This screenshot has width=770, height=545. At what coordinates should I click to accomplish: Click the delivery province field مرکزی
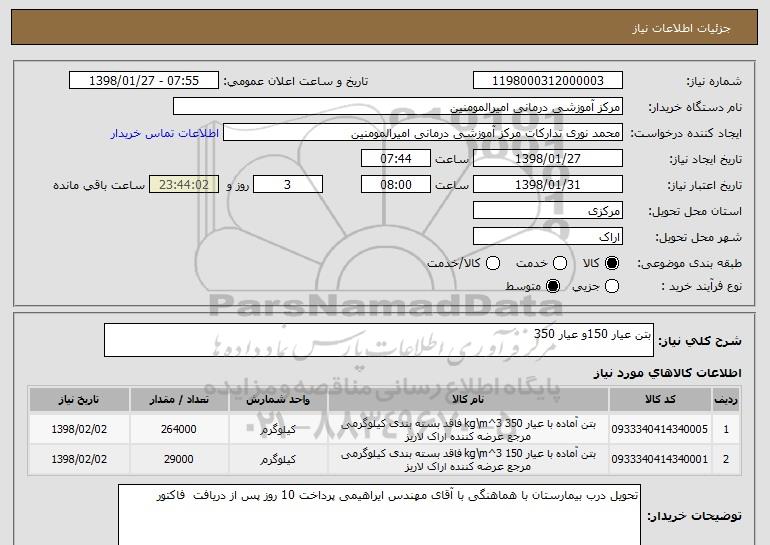[x=548, y=210]
